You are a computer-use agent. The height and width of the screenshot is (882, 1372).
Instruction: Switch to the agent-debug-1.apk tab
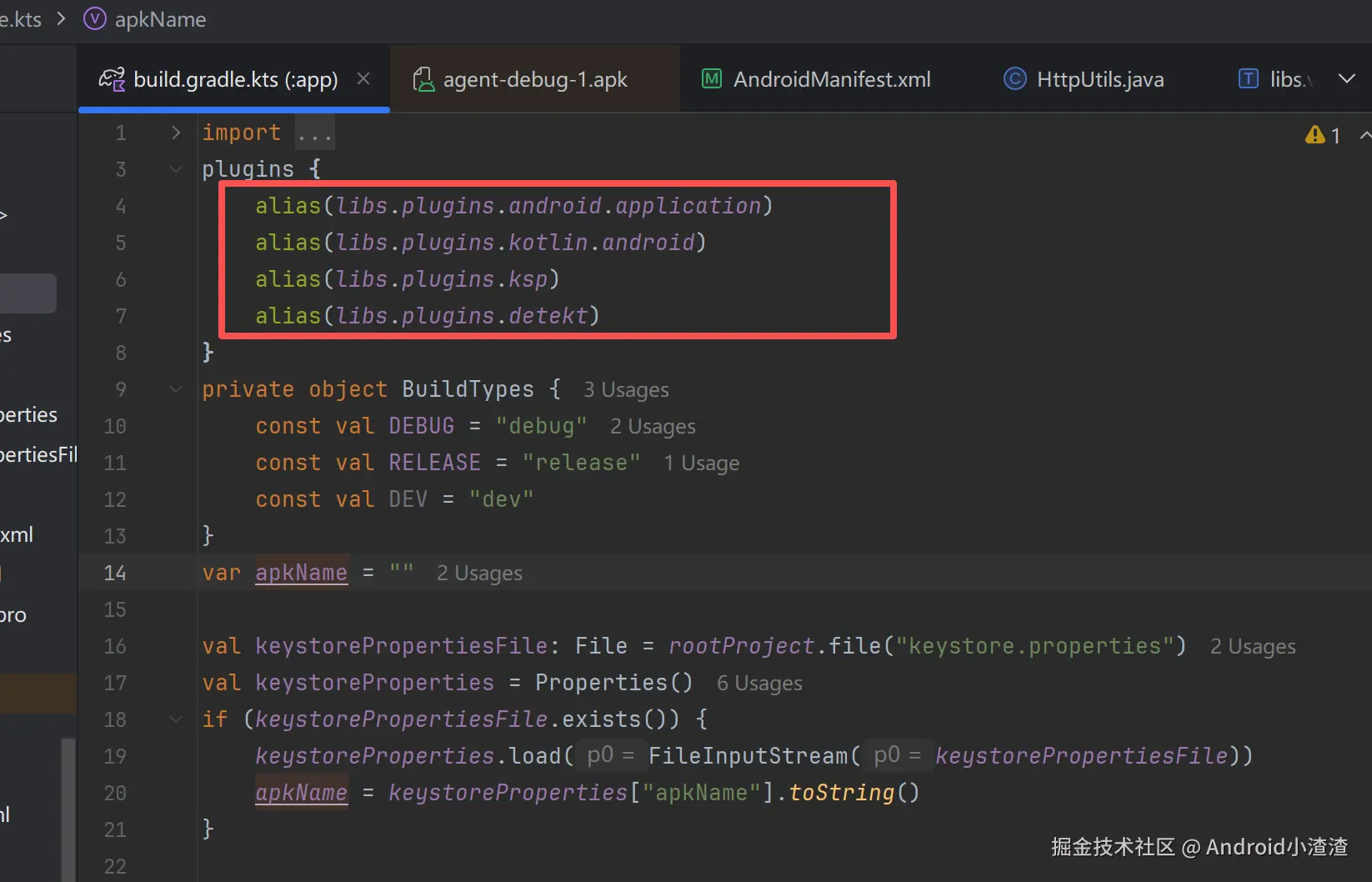[x=534, y=79]
